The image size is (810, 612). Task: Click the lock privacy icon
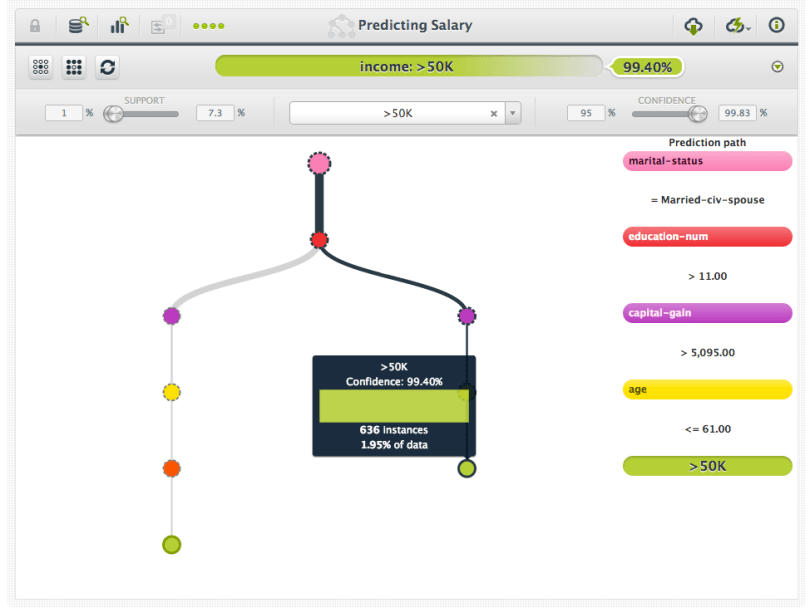tap(35, 26)
